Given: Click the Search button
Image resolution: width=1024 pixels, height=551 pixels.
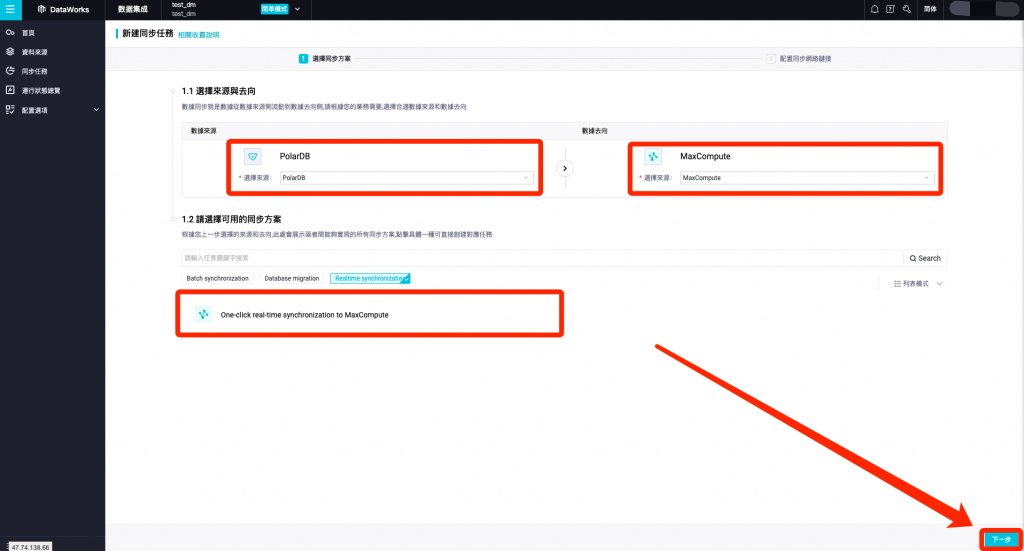Looking at the screenshot, I should (x=925, y=258).
